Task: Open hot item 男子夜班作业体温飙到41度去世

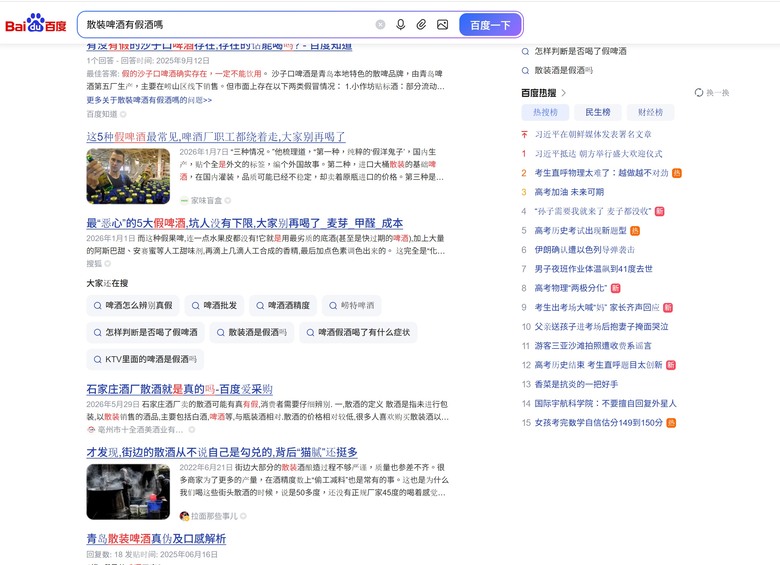Action: tap(593, 269)
